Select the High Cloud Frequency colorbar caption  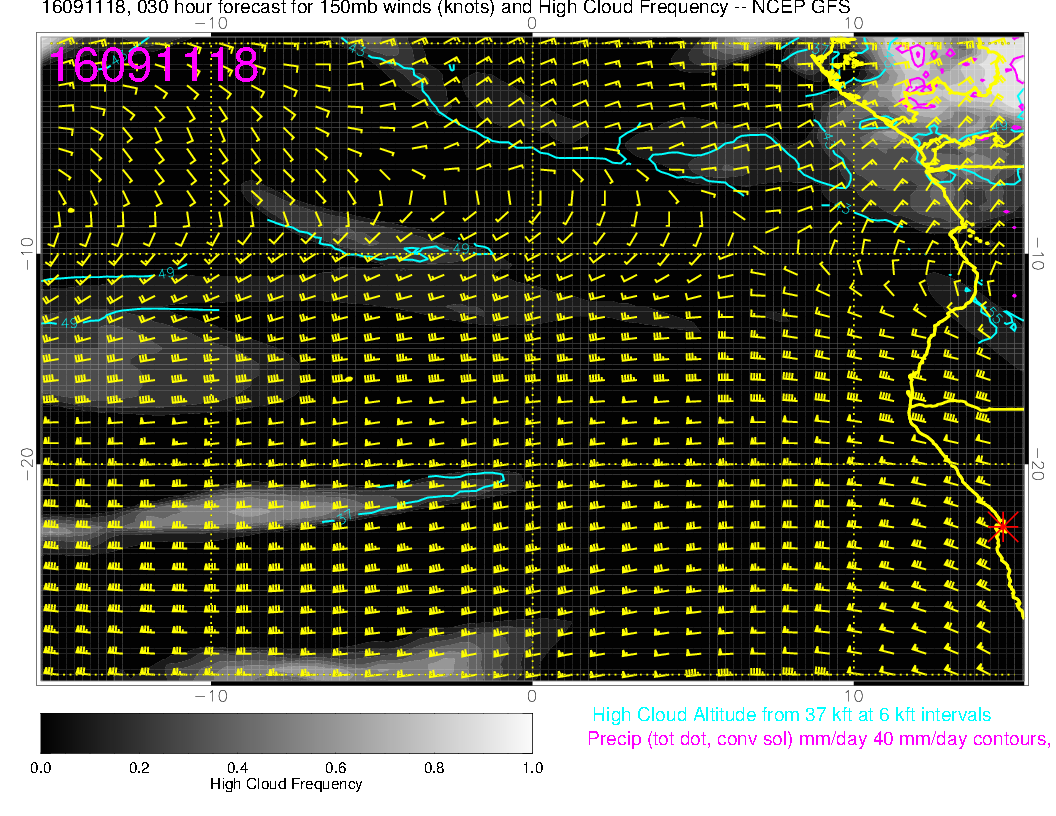[286, 784]
